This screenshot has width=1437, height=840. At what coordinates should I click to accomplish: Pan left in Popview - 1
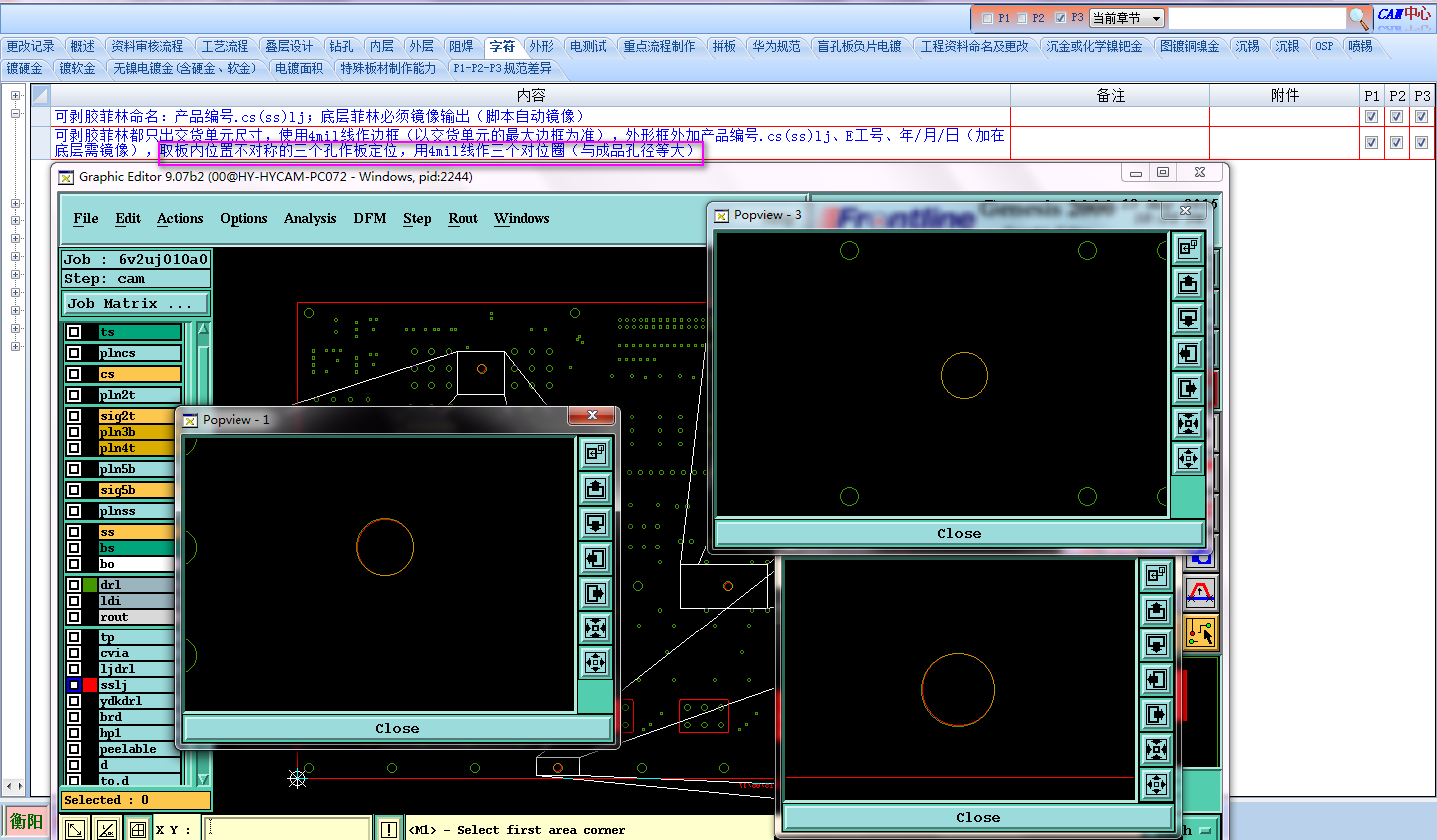click(x=595, y=559)
